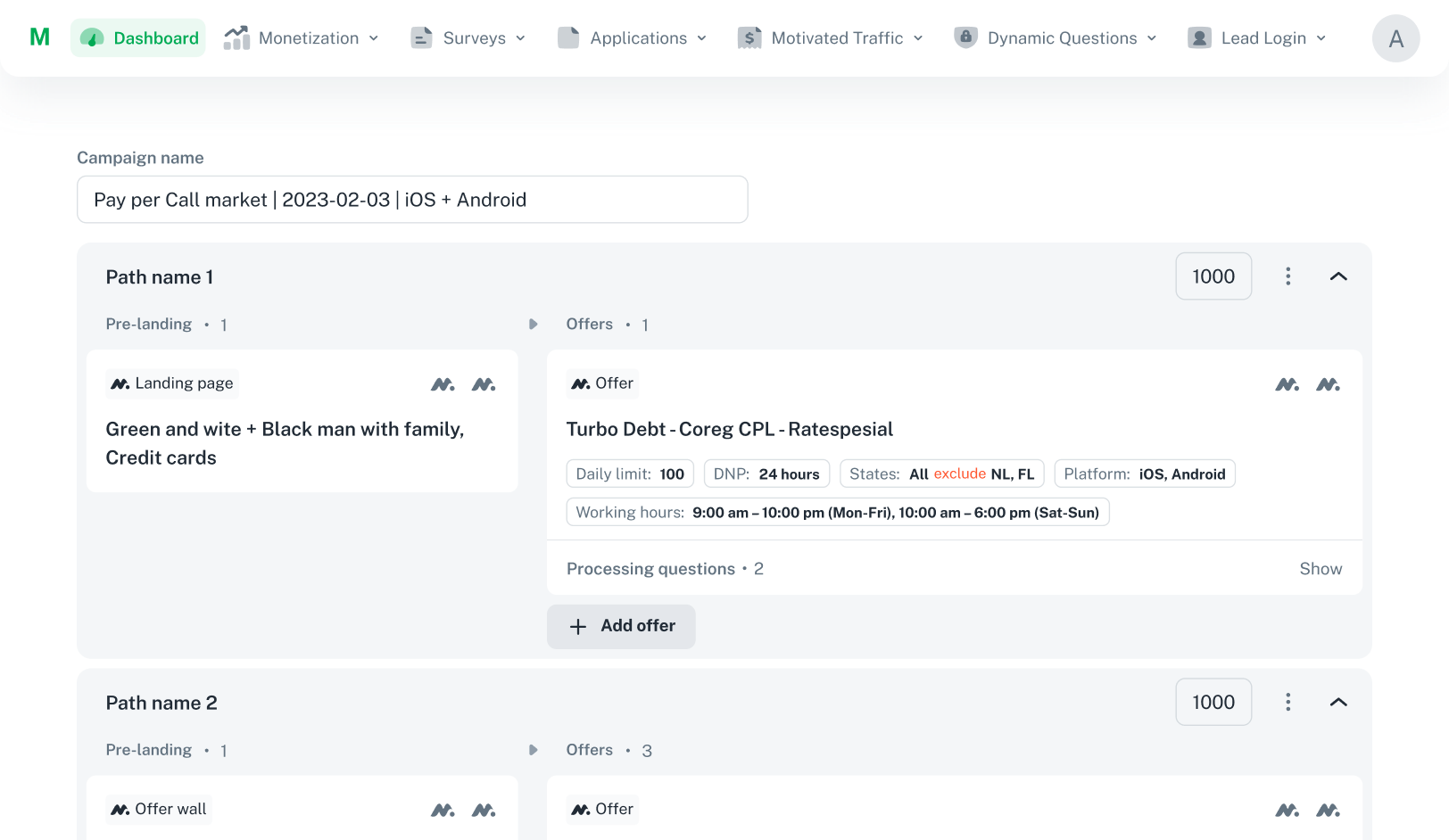Open the Dashboard tab
This screenshot has width=1449, height=840.
tap(138, 37)
